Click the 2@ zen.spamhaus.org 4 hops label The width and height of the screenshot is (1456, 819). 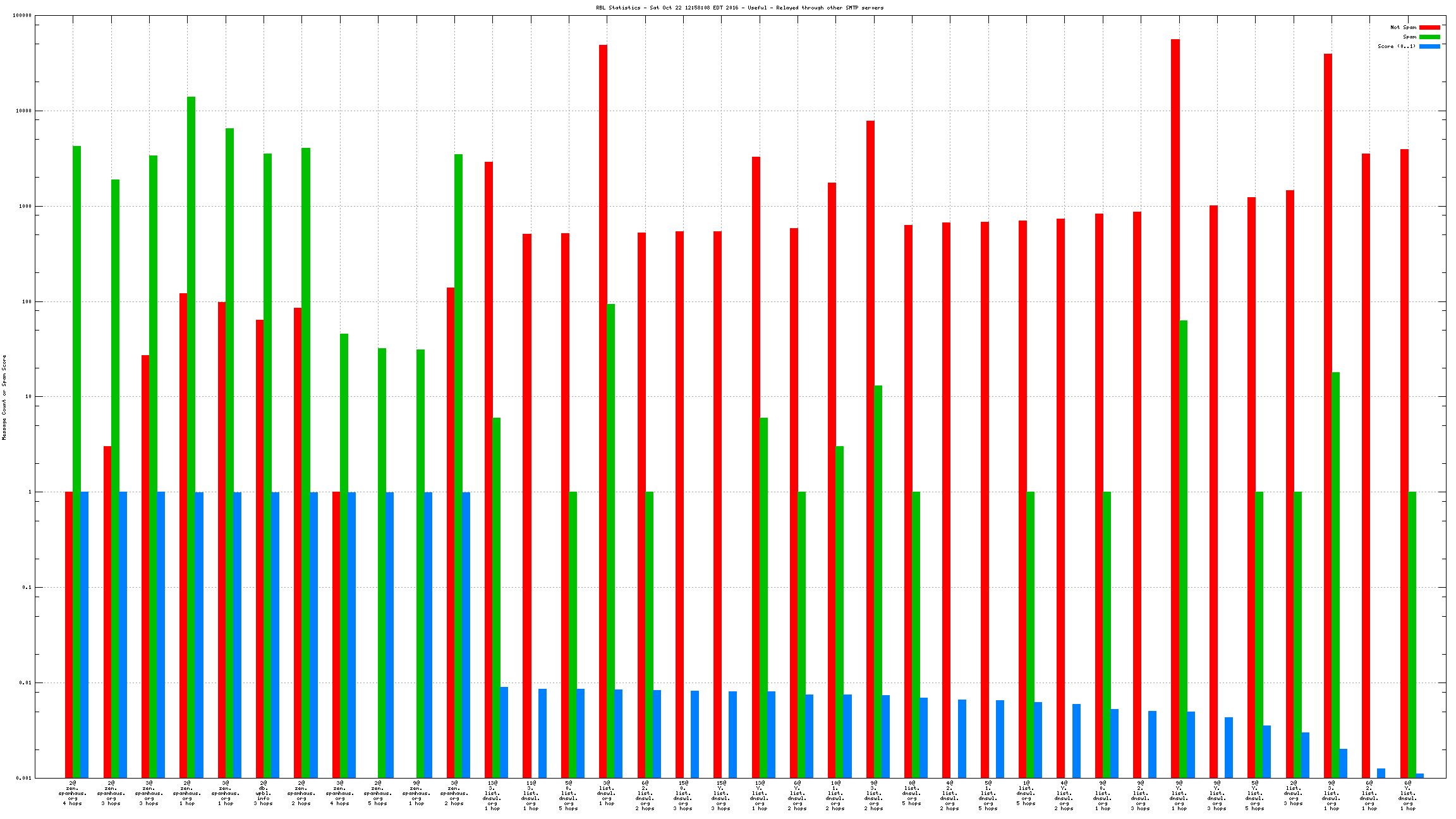[x=73, y=793]
